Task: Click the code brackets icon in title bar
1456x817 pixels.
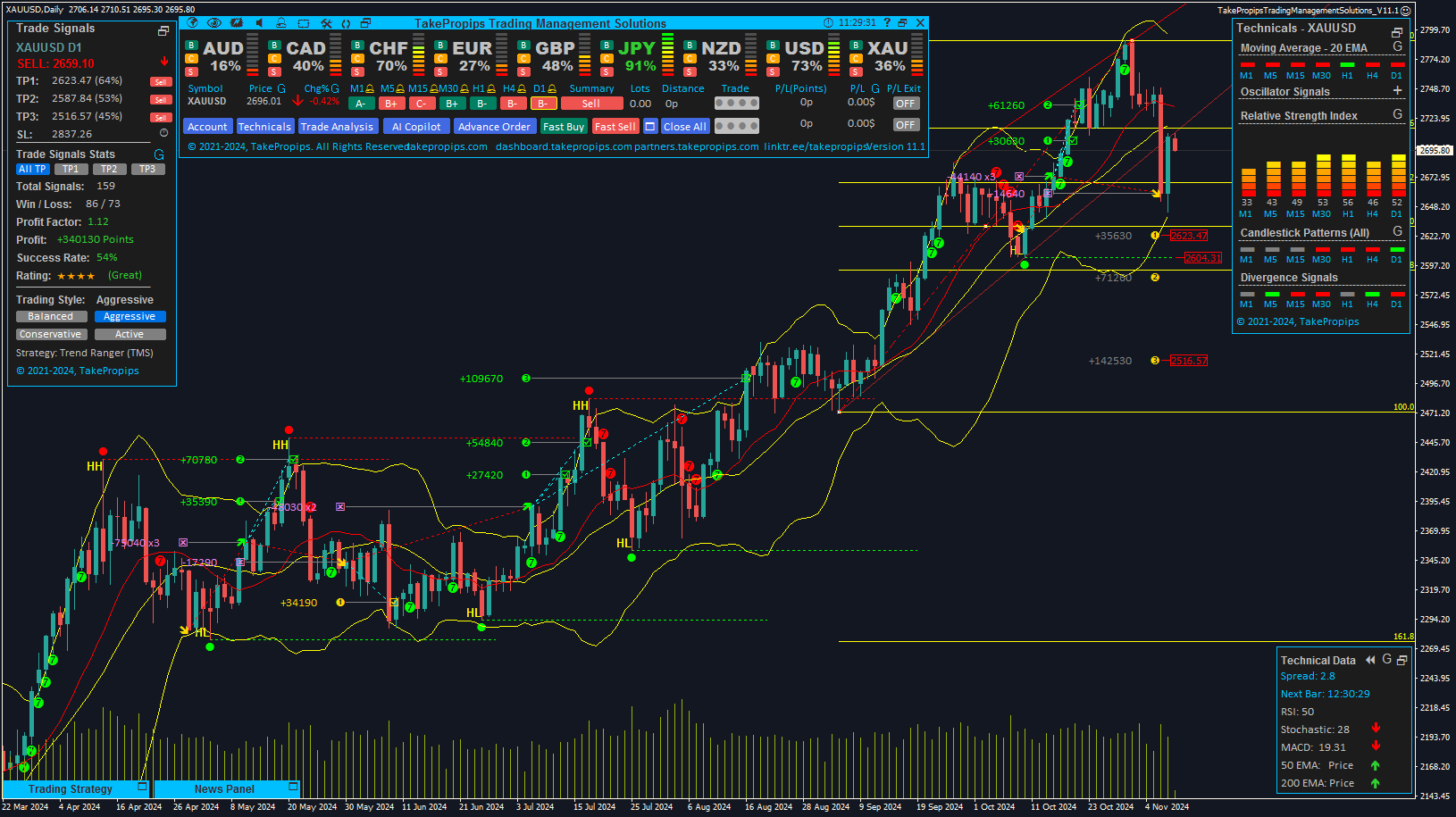Action: pyautogui.click(x=346, y=23)
